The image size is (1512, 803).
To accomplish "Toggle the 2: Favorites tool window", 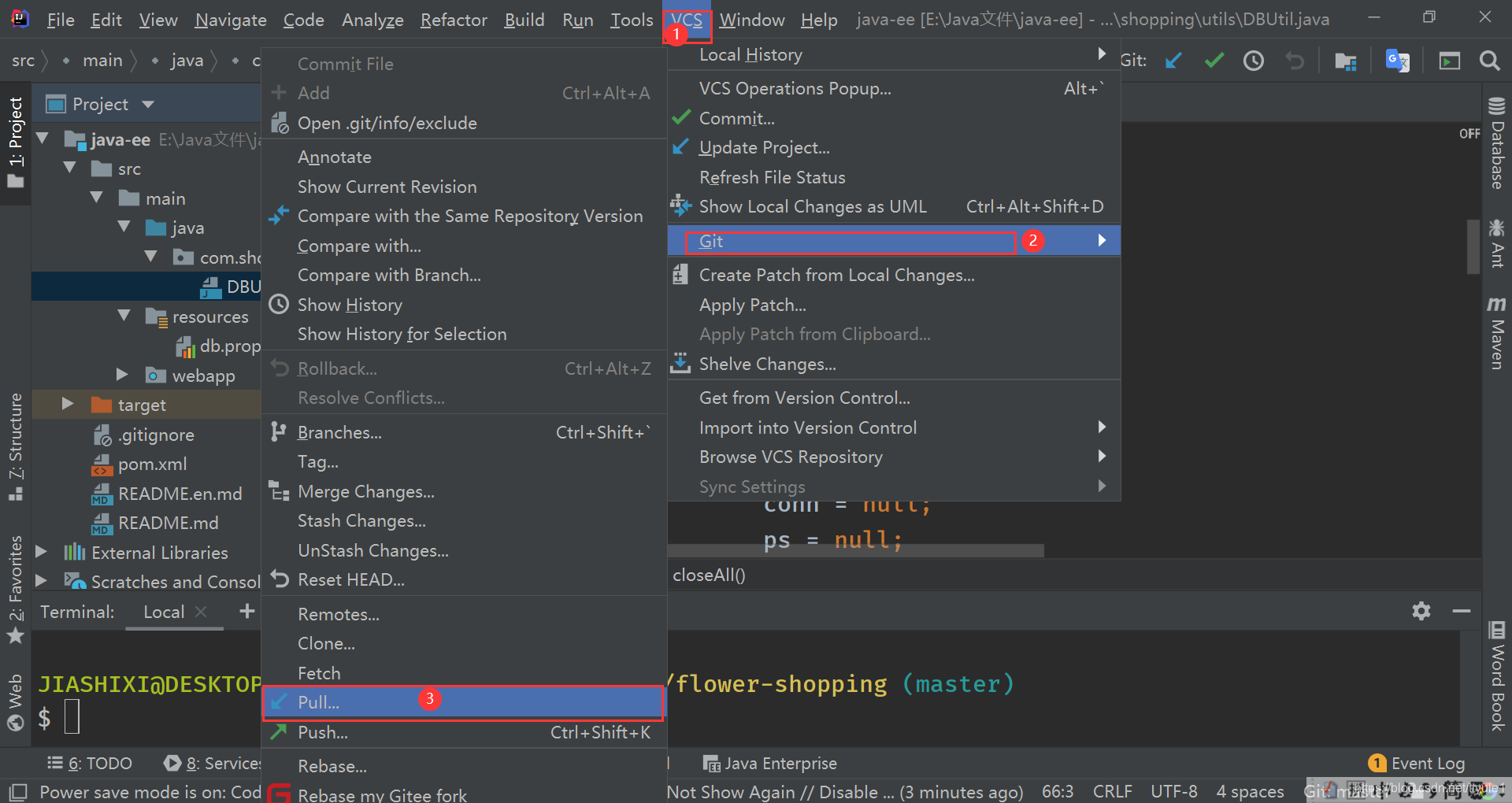I will 16,589.
